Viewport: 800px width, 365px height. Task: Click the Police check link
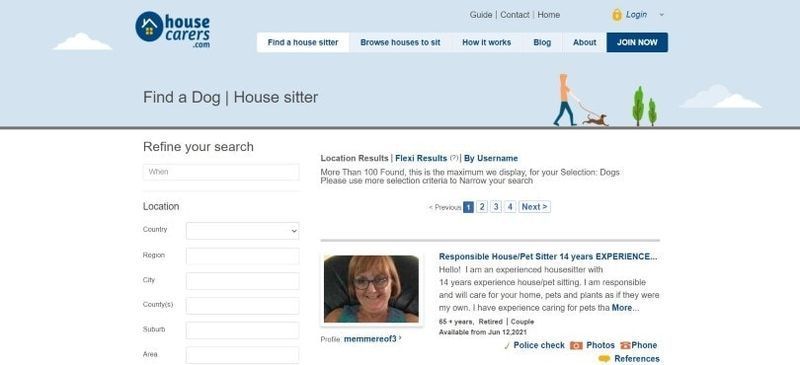click(x=539, y=346)
